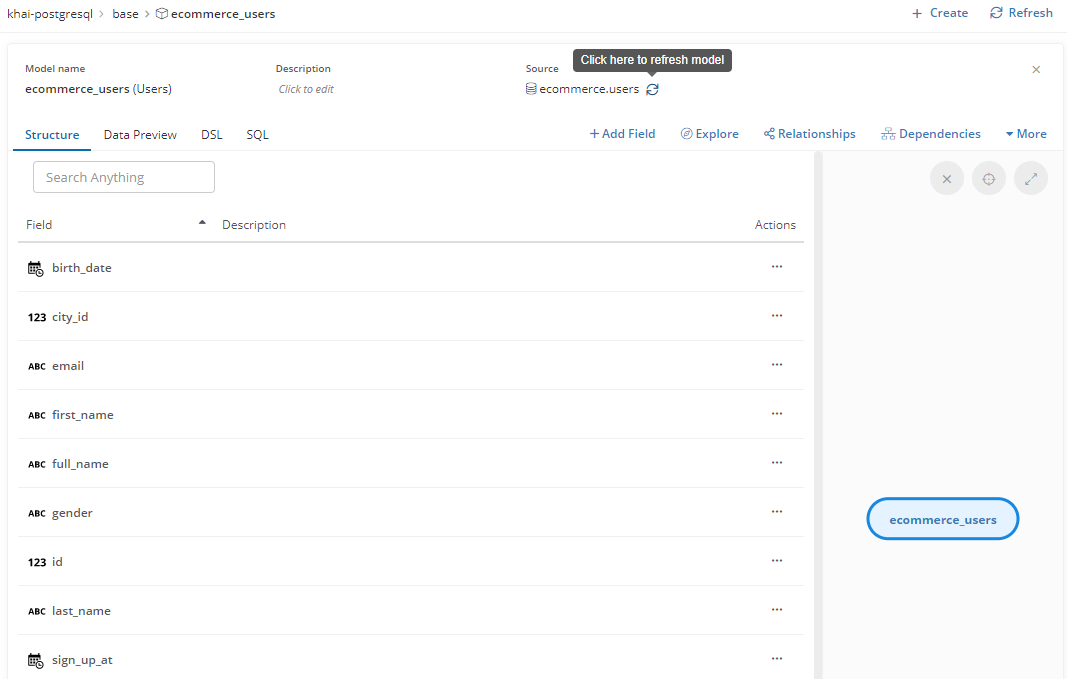The image size is (1067, 679).
Task: Close the diagram view with round X button
Action: [947, 179]
